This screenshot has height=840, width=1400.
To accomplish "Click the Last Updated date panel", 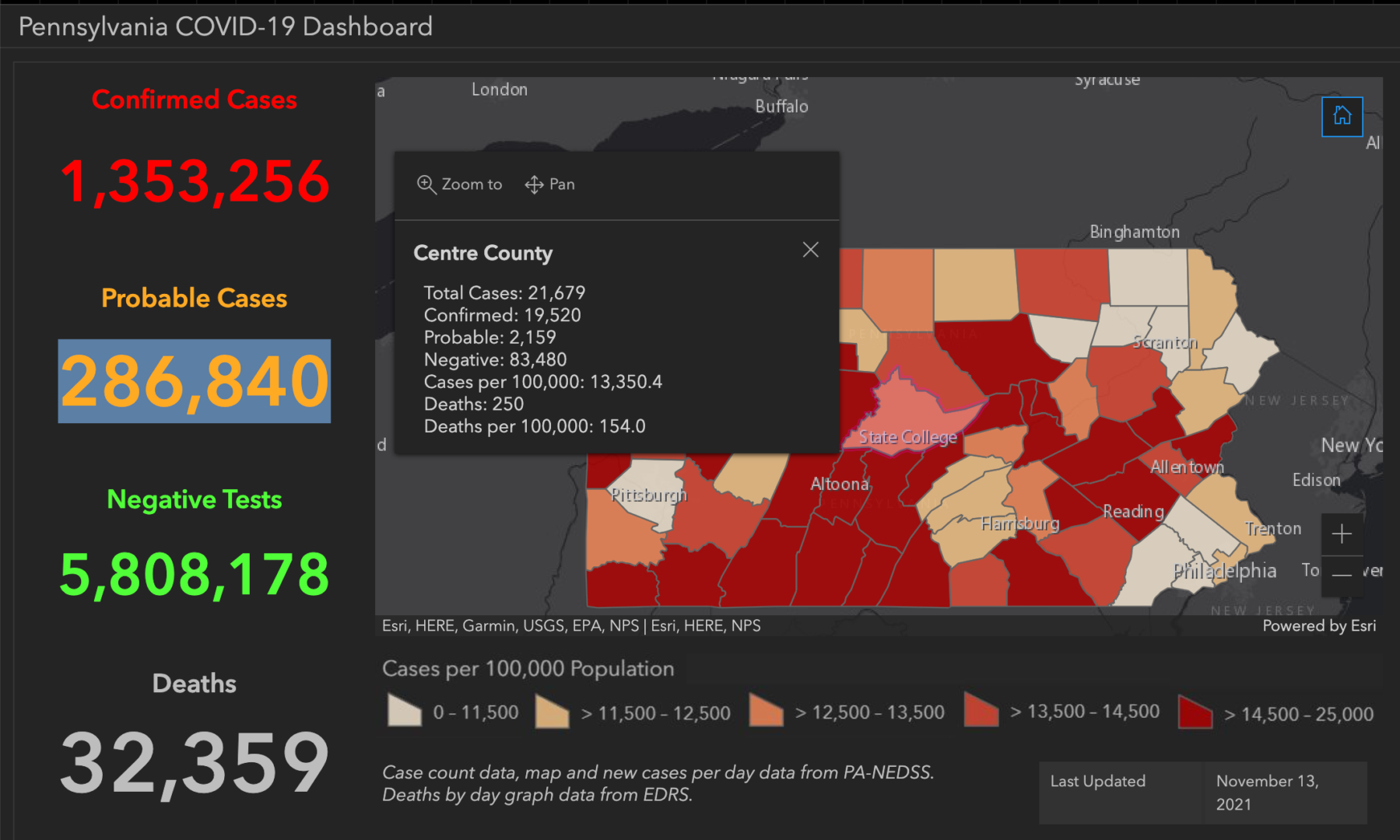I will click(x=1203, y=792).
